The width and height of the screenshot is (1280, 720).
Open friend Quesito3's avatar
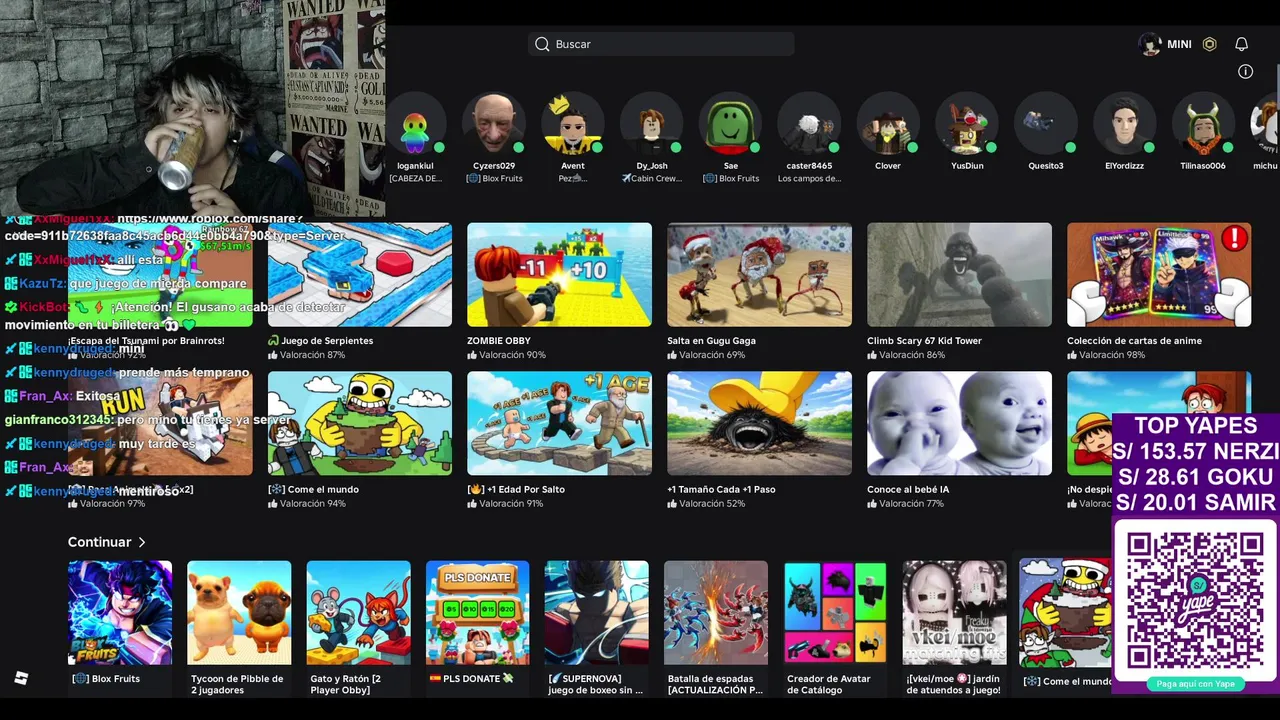pos(1046,125)
